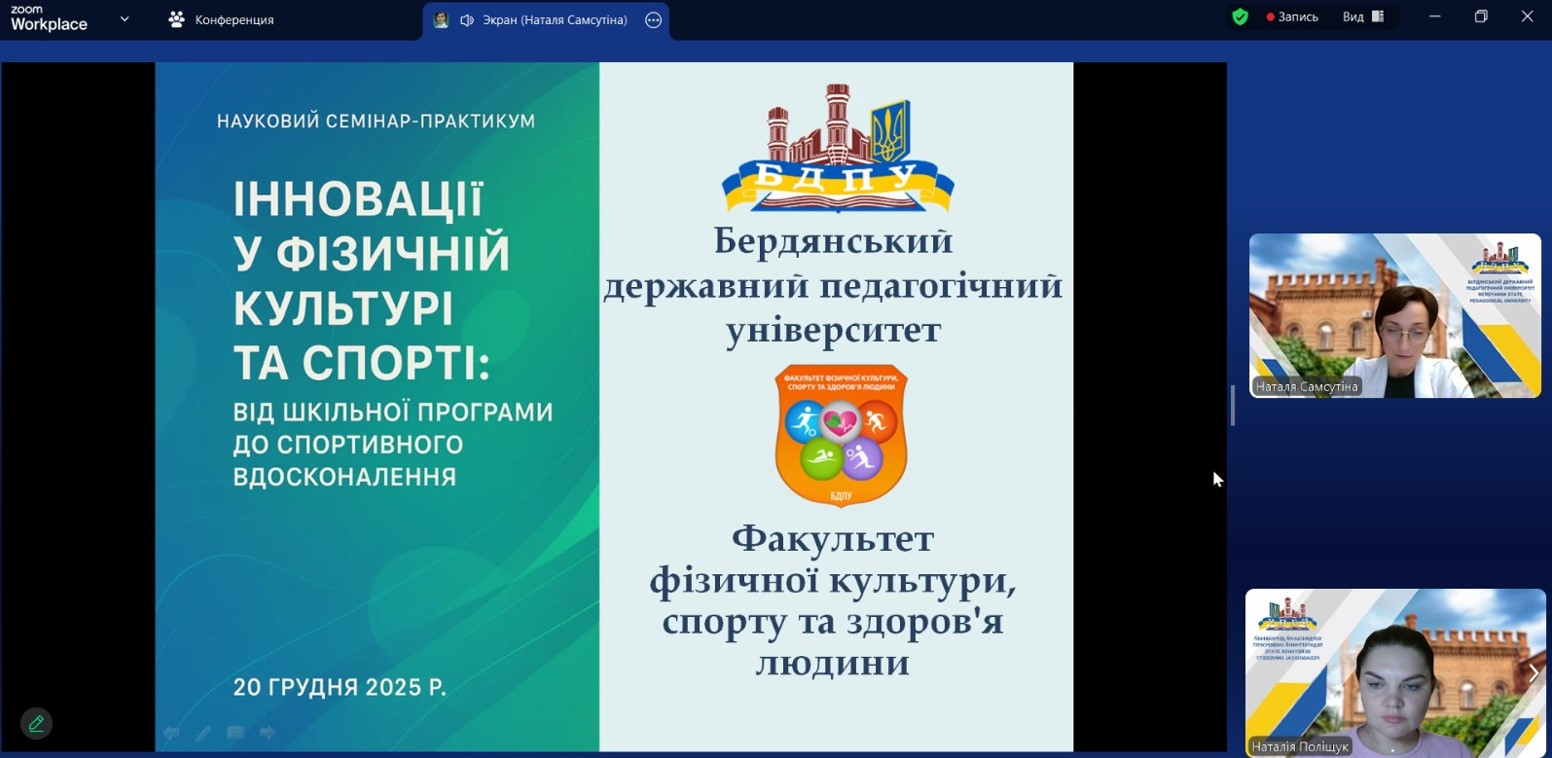Click the slide's previous arrow control
1552x758 pixels.
coord(172,734)
